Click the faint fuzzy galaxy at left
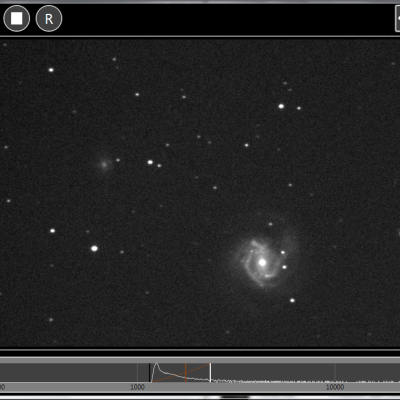 [x=104, y=164]
